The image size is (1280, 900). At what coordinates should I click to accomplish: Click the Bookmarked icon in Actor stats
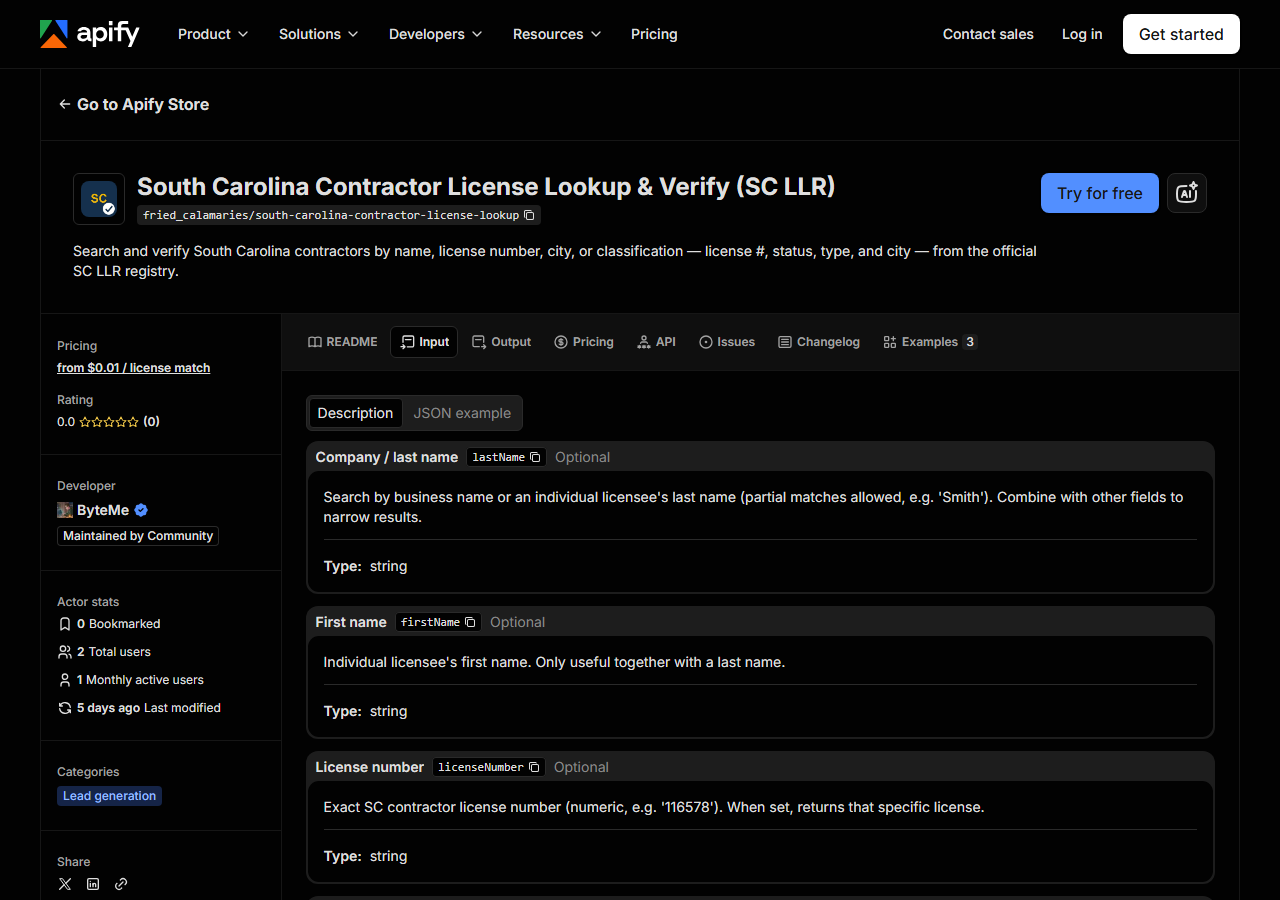tap(65, 624)
